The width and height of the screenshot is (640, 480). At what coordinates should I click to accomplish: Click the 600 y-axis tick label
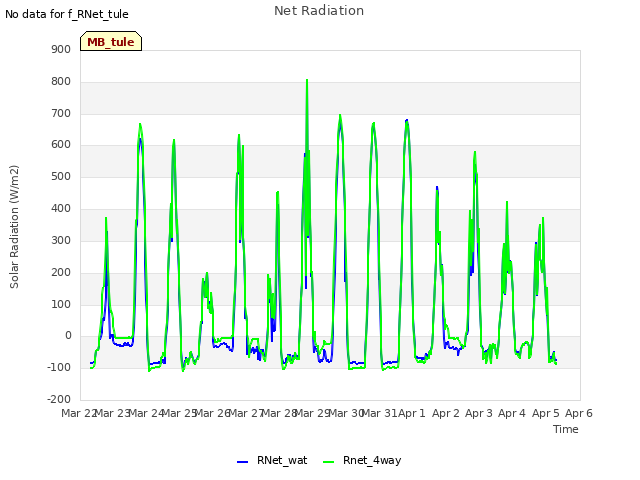(61, 145)
